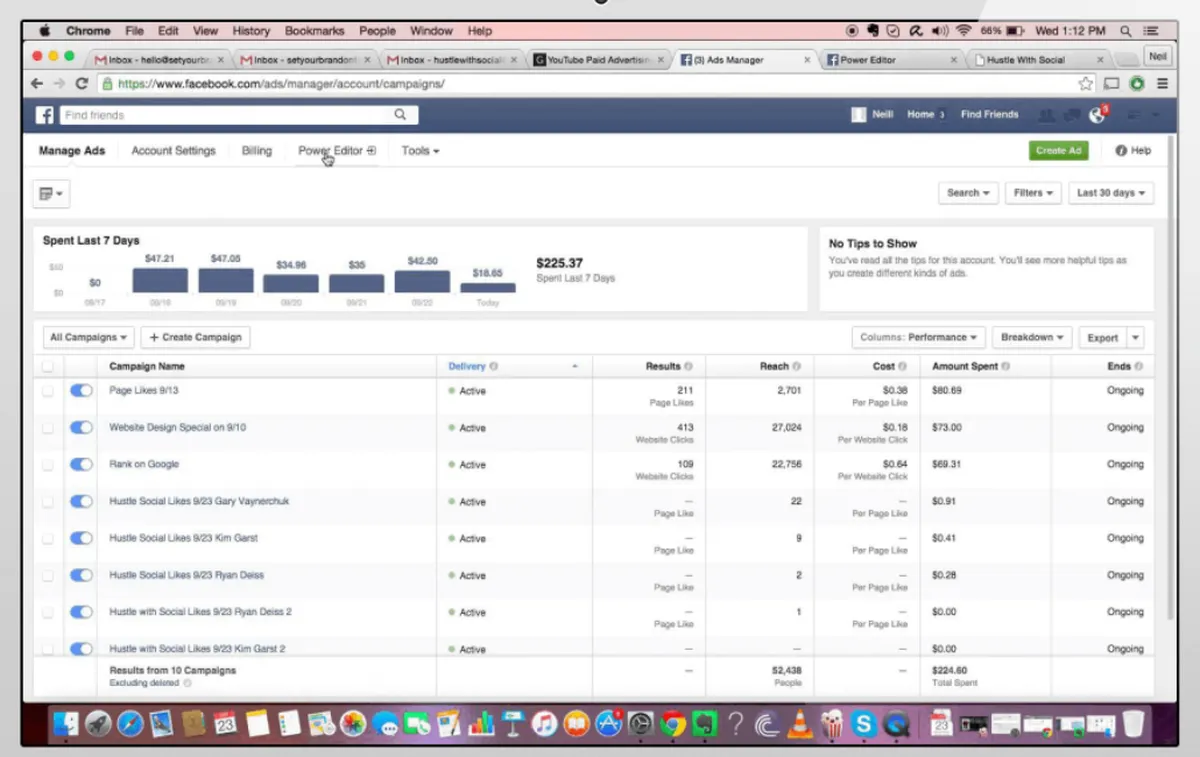Click the search magnifier in Find friends
Screen dimensions: 1200x757
click(400, 115)
